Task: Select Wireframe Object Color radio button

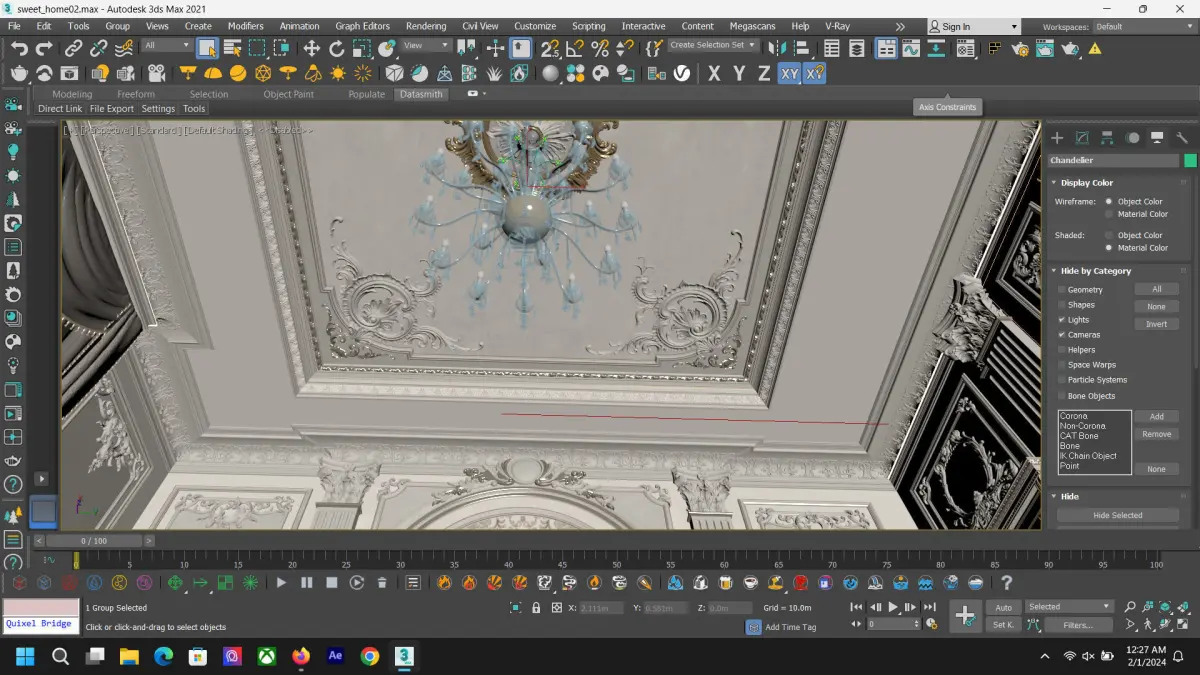Action: (1109, 201)
